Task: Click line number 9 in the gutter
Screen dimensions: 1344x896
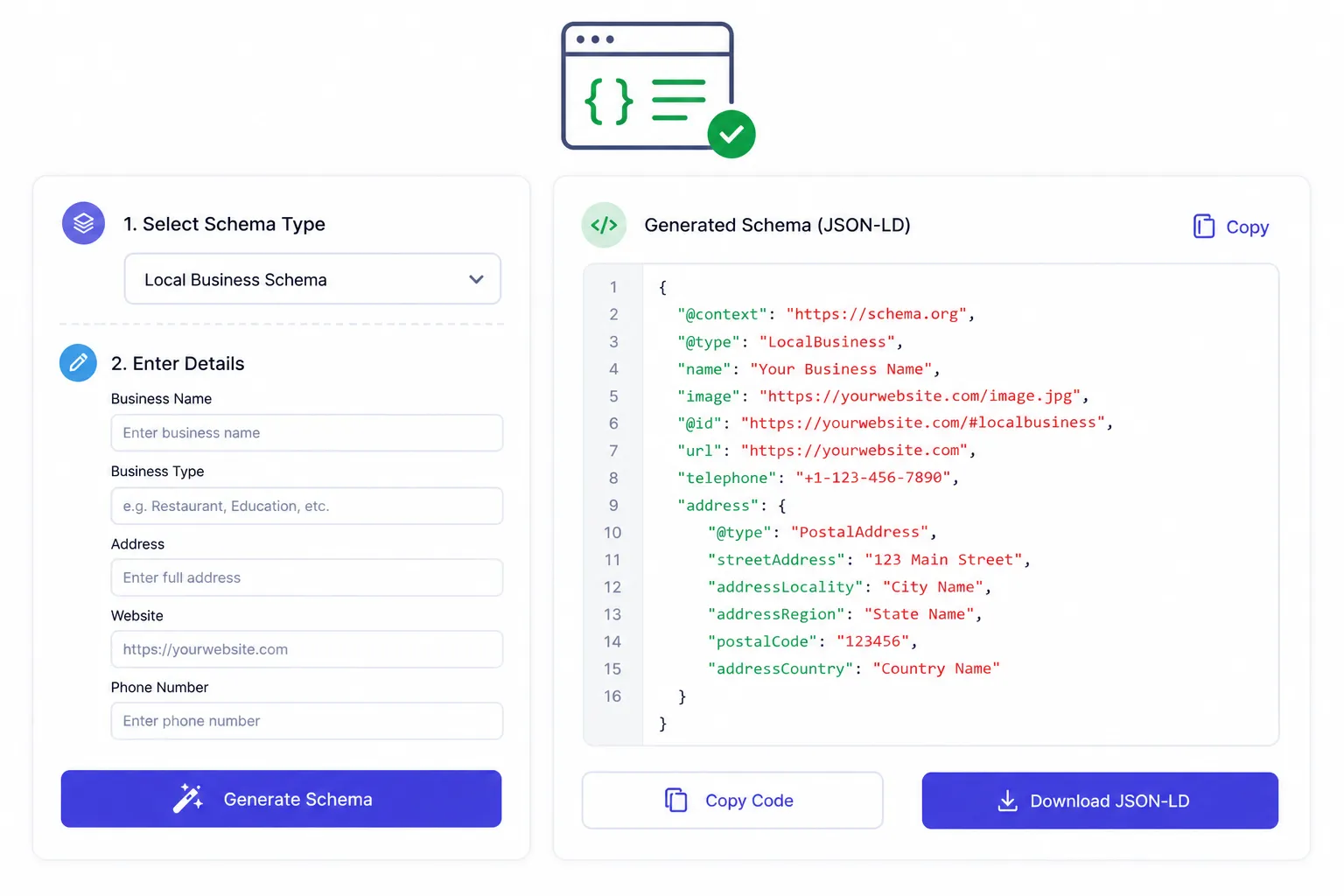Action: click(x=613, y=506)
